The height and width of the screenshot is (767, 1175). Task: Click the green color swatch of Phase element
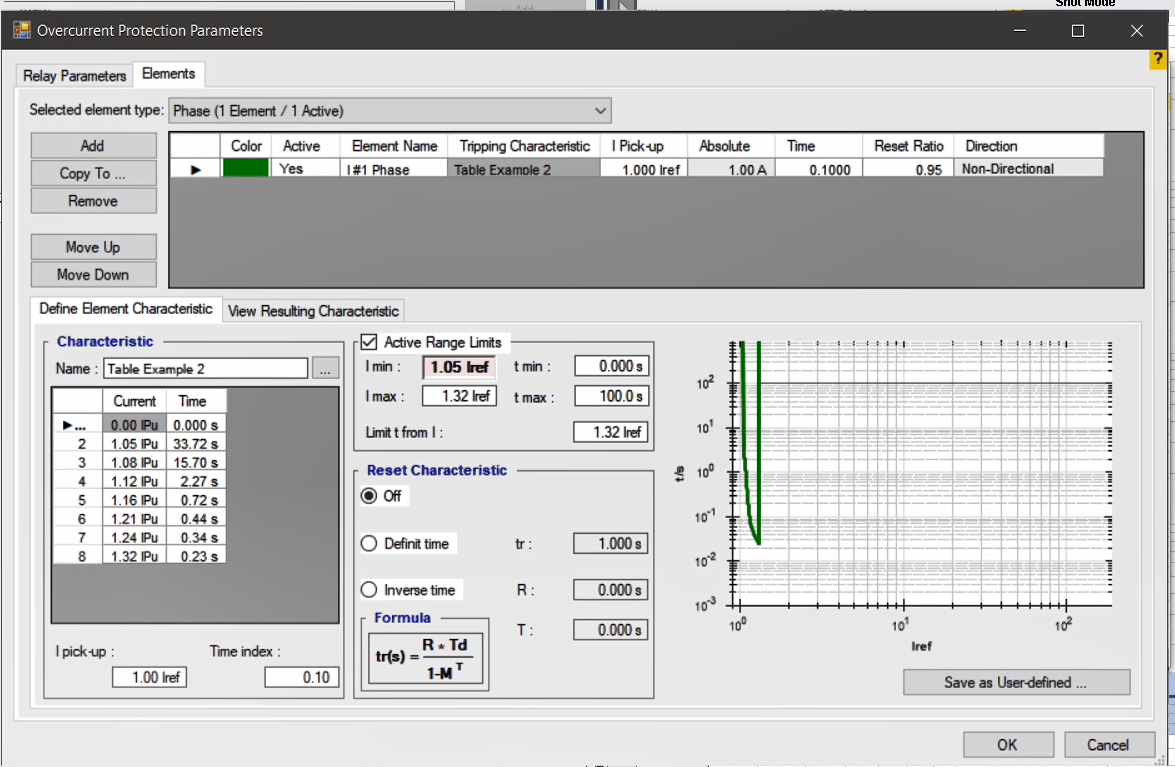pyautogui.click(x=245, y=169)
